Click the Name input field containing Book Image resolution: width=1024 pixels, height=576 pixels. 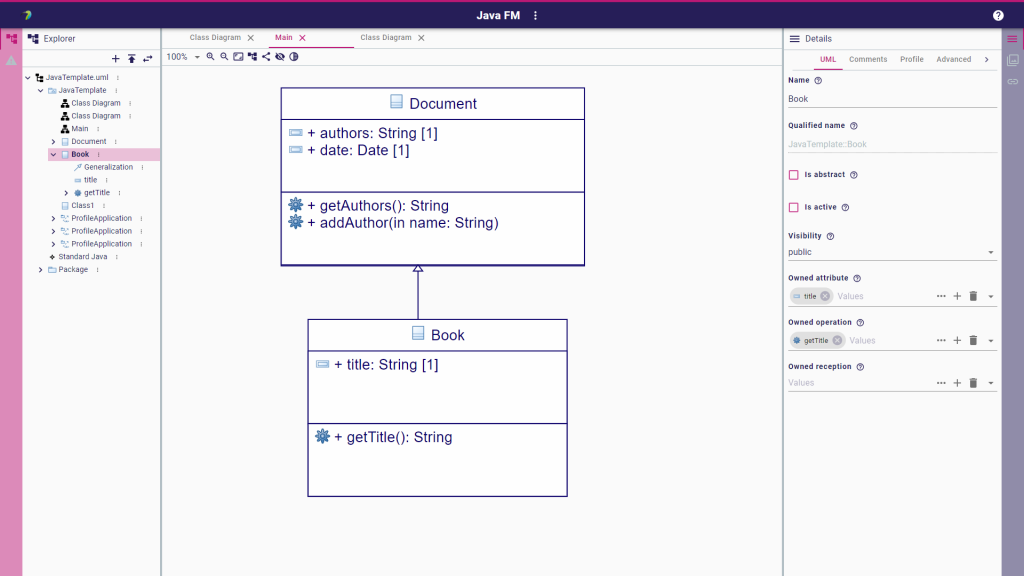892,99
